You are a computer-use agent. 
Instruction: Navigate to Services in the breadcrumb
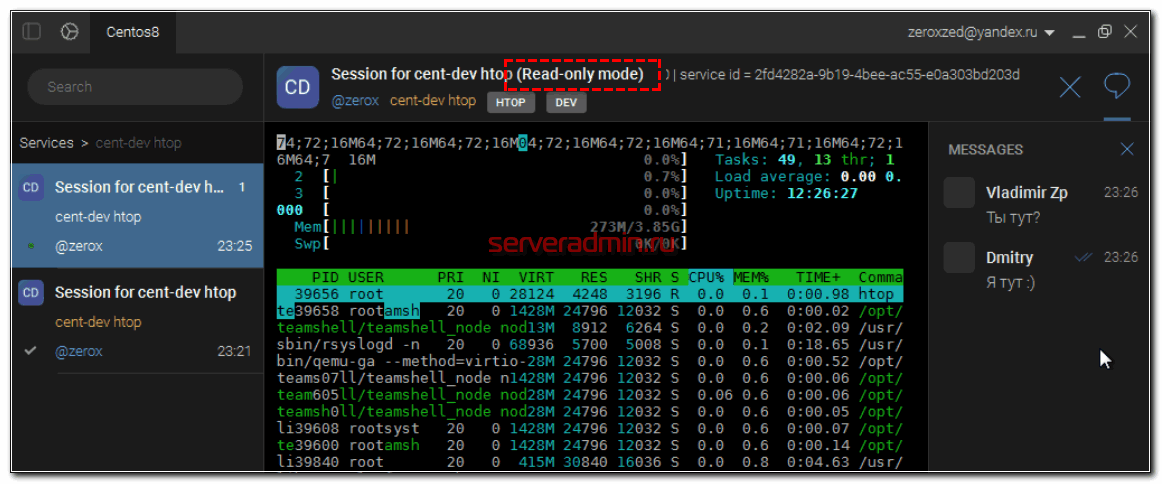[46, 143]
